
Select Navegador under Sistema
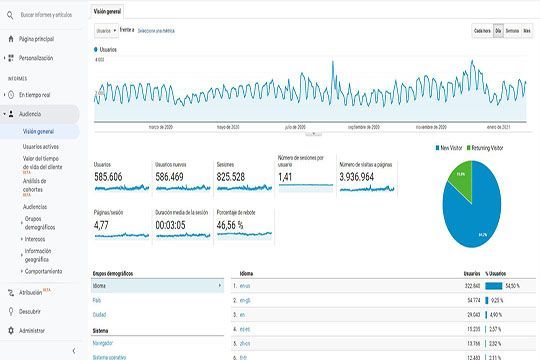point(103,343)
